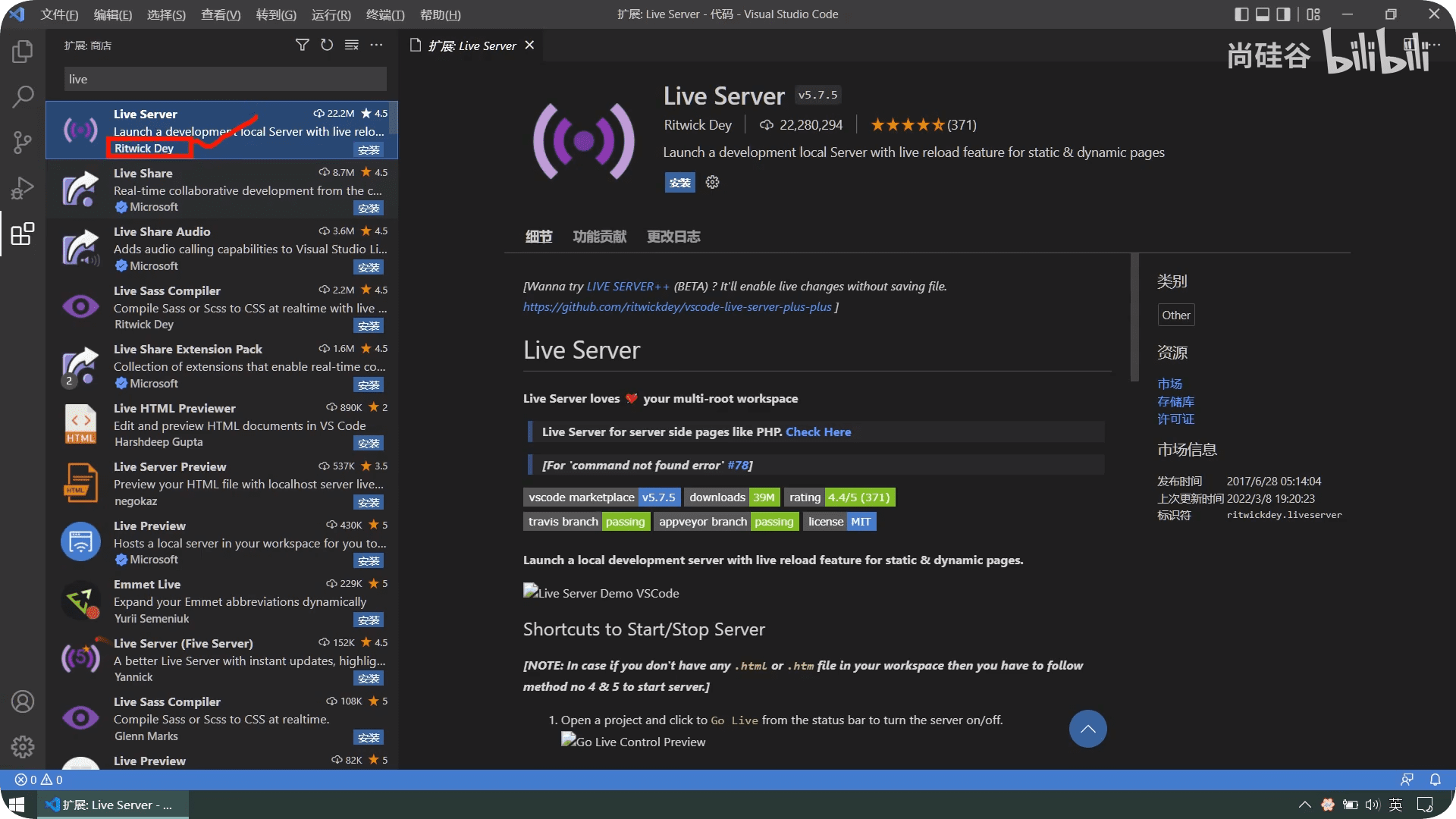Refresh the extensions list
Screen dimensions: 1456x819
(327, 45)
